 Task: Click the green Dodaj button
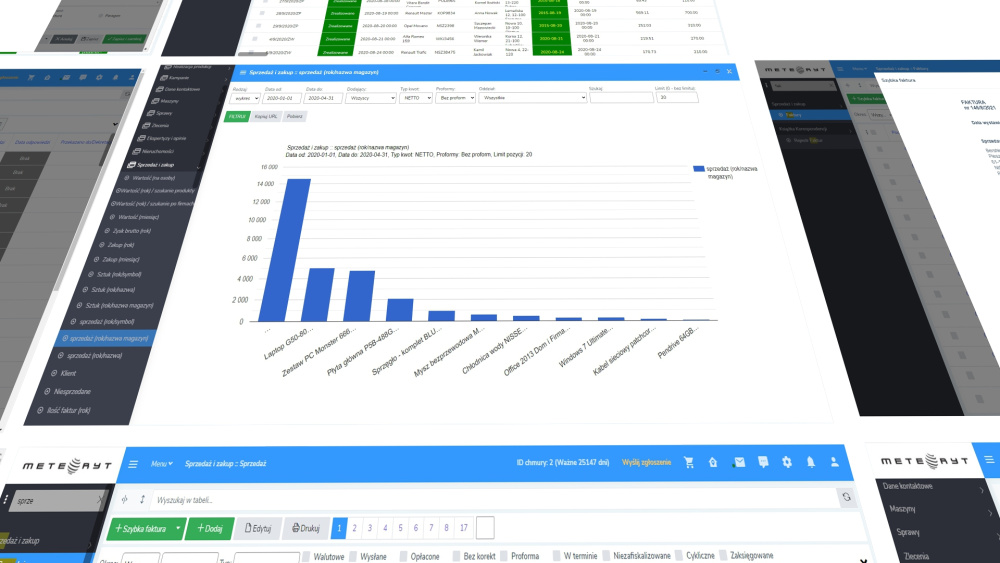(210, 529)
